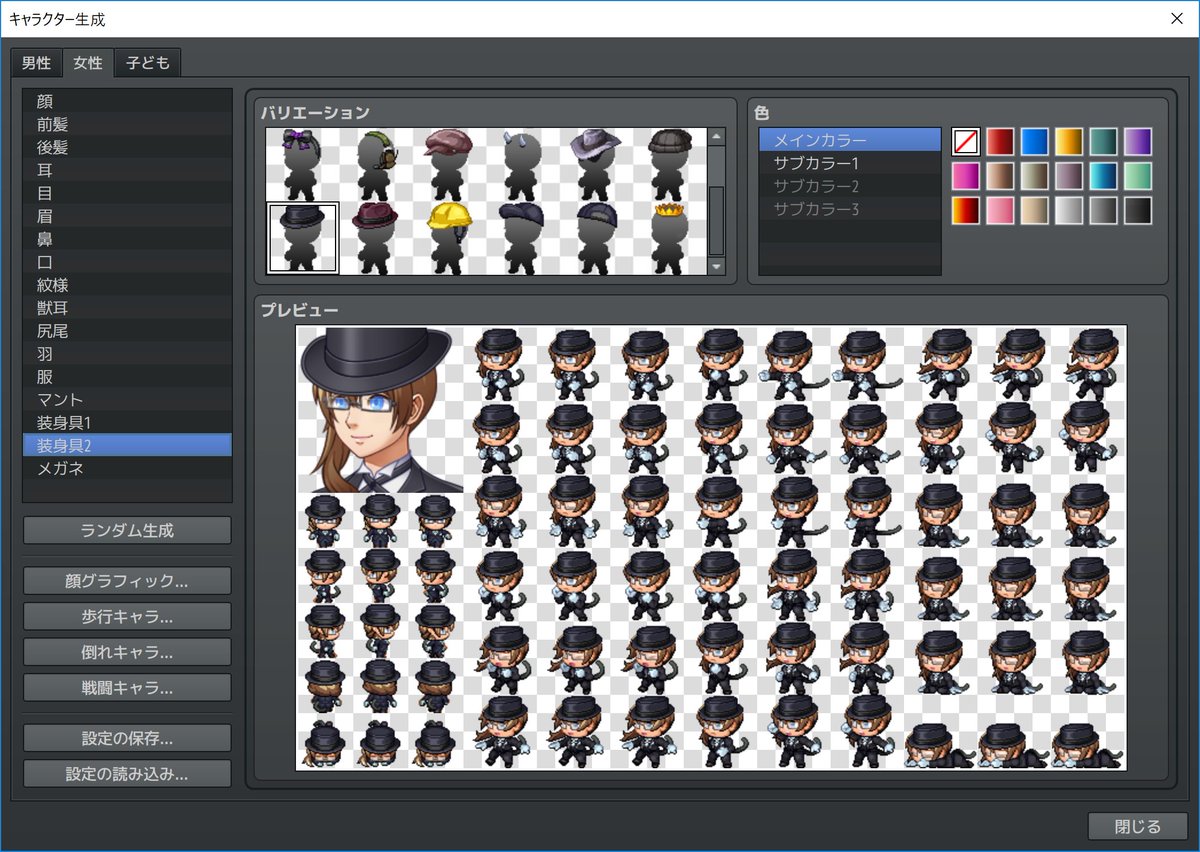Image resolution: width=1200 pixels, height=852 pixels.
Task: Choose the olive gray color swatch
Action: click(x=1034, y=176)
